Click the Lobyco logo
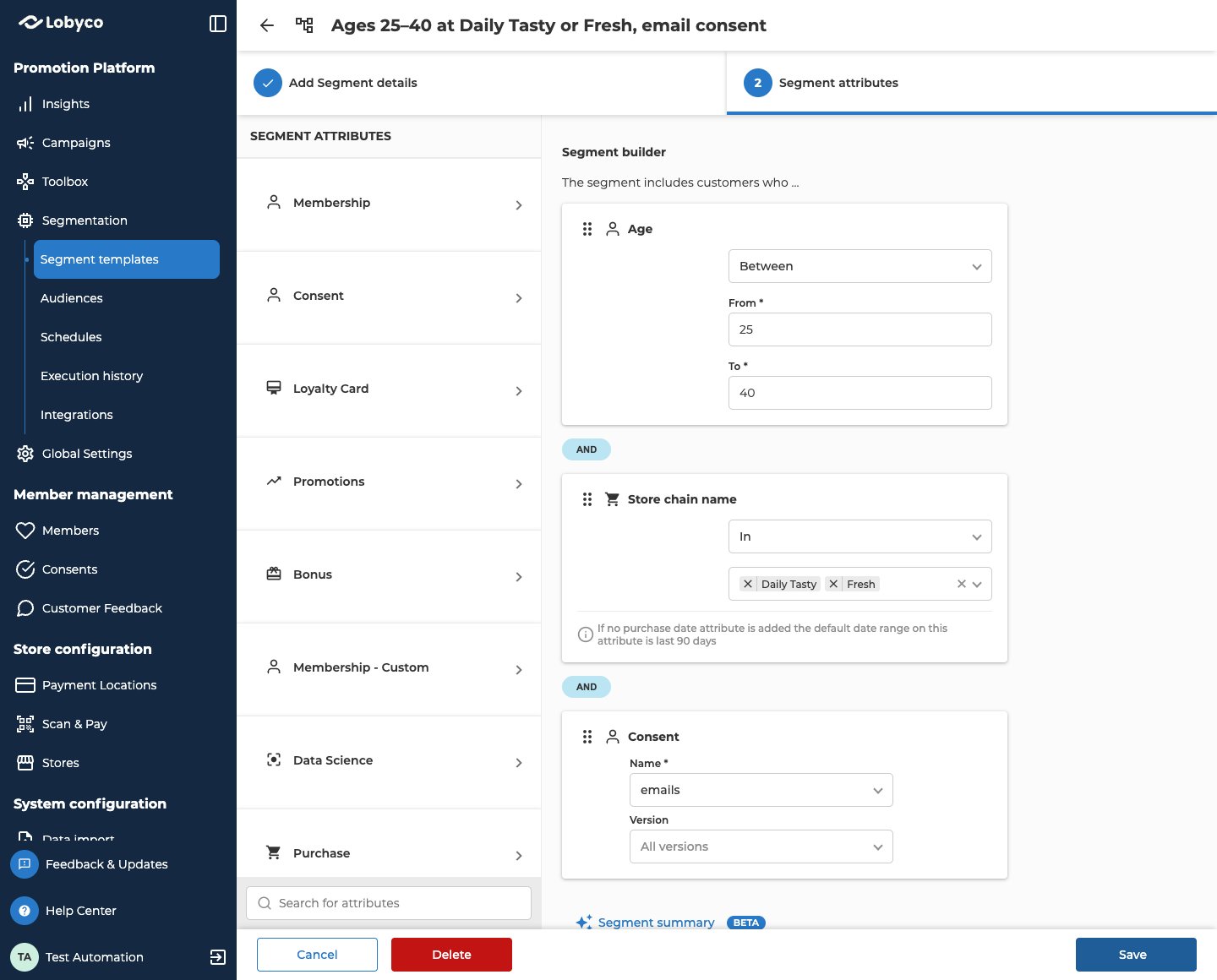Viewport: 1217px width, 980px height. click(x=61, y=23)
